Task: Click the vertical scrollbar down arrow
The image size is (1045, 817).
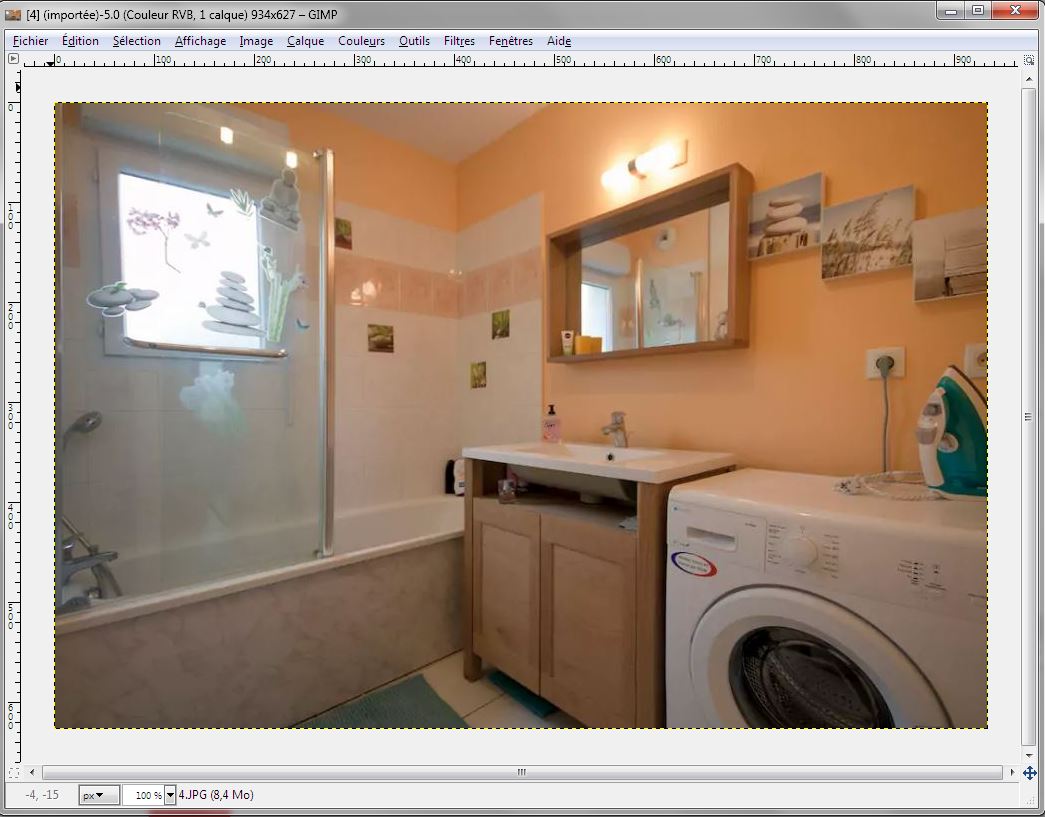Action: click(1029, 756)
